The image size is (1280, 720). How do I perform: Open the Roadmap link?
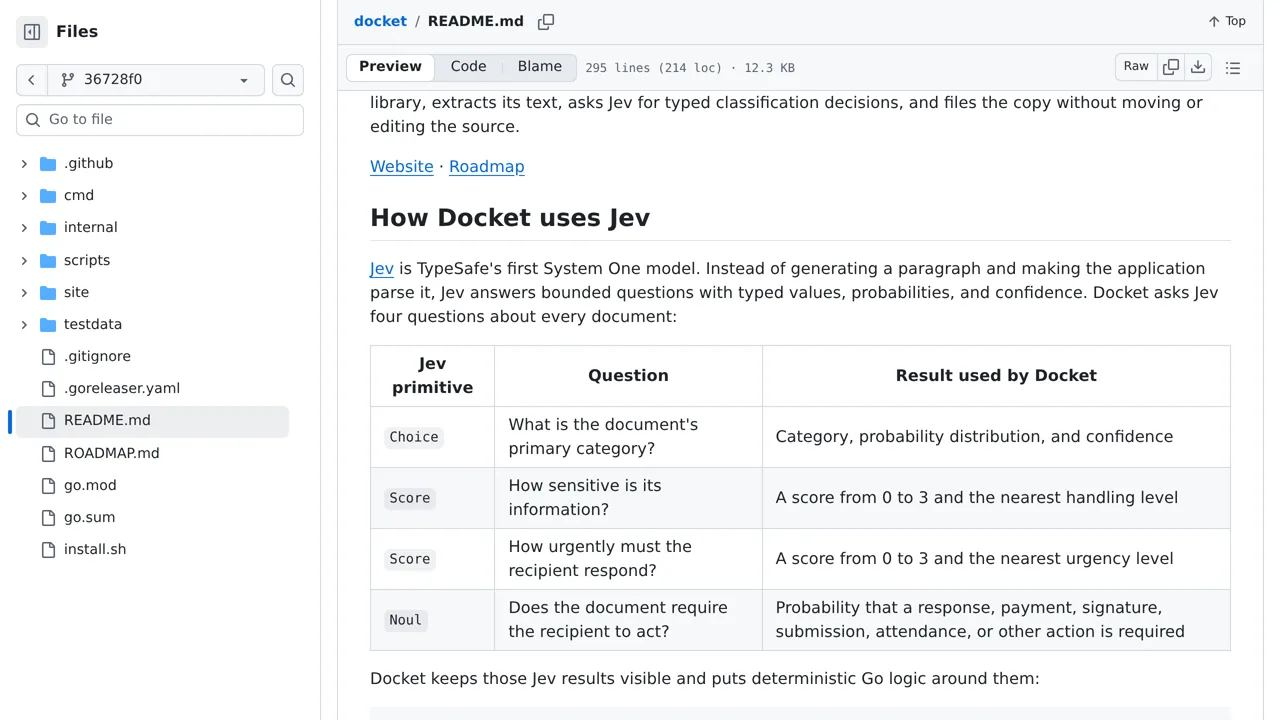(487, 167)
